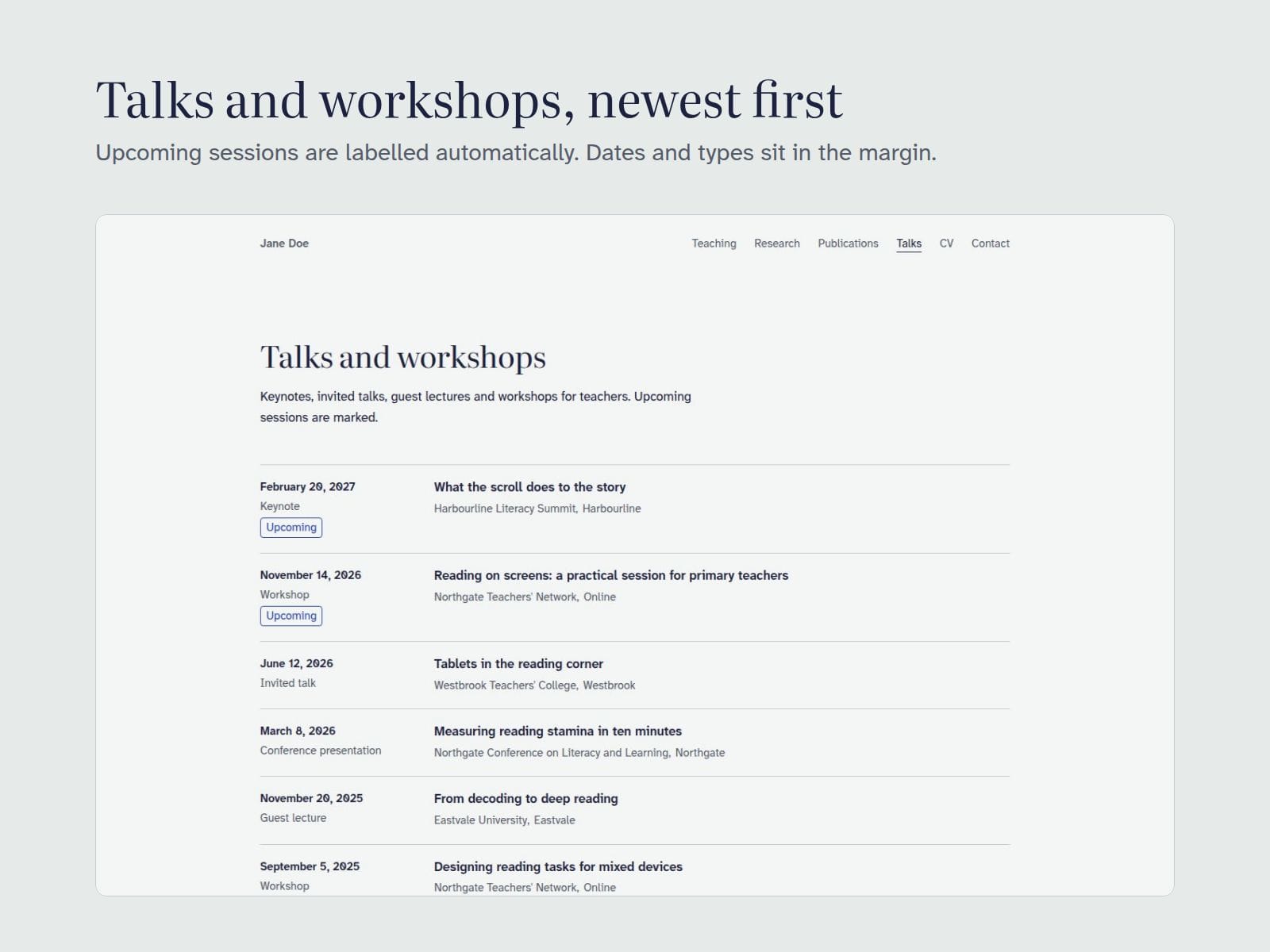
Task: Click 'Westbrook Teachers' College, Westbrook' venue
Action: 534,685
